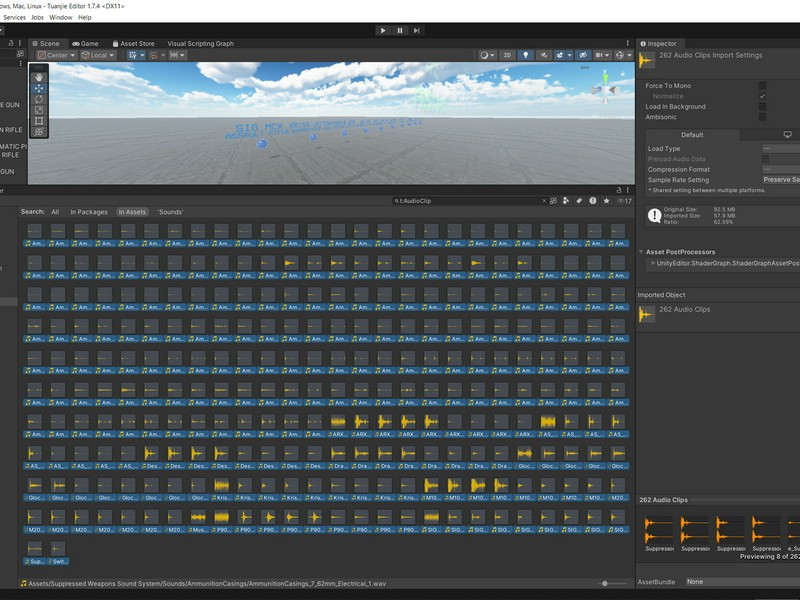This screenshot has width=800, height=600.
Task: Select the standalone monitor platform tab
Action: [x=787, y=135]
